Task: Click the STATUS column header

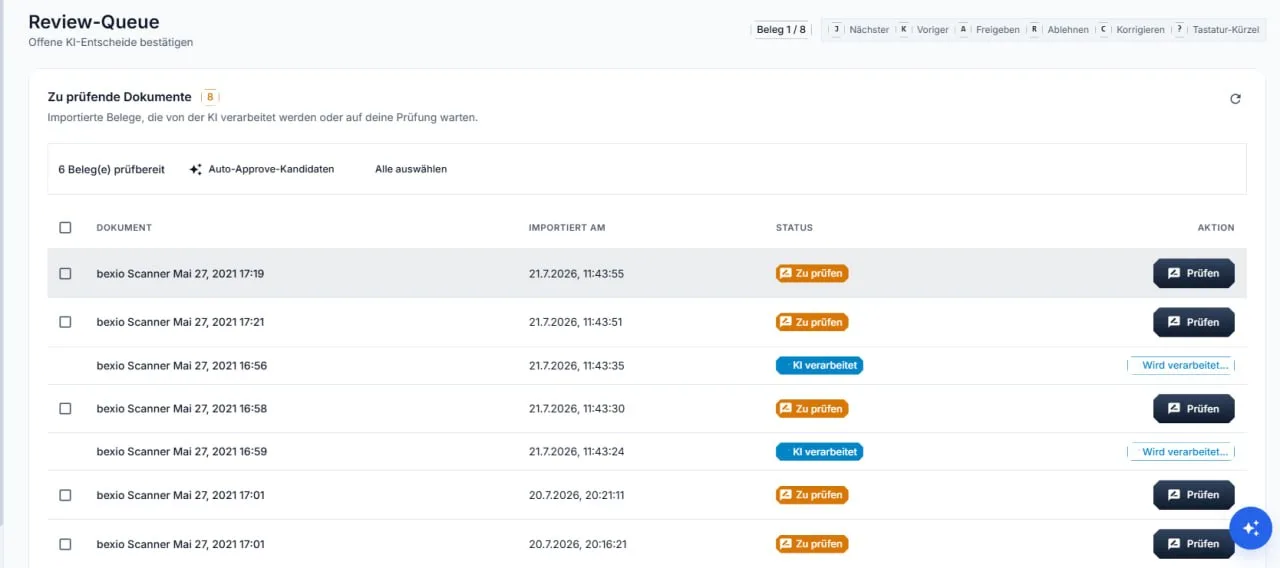Action: tap(794, 228)
